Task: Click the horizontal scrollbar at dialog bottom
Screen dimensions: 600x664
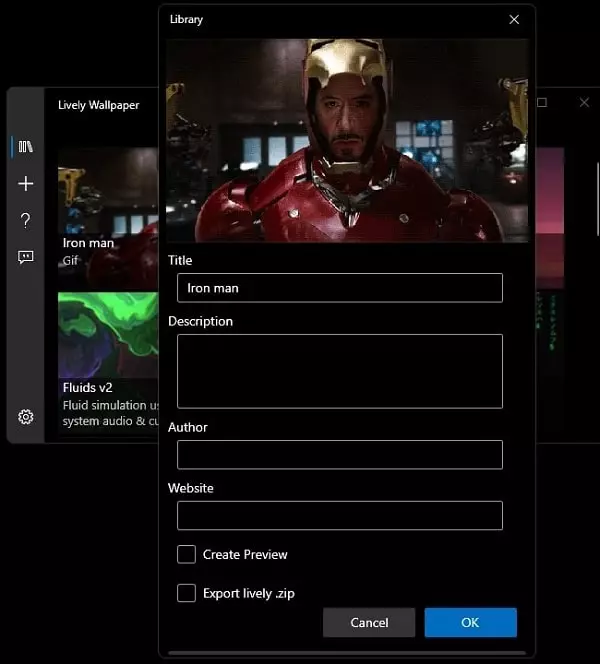Action: 346,653
